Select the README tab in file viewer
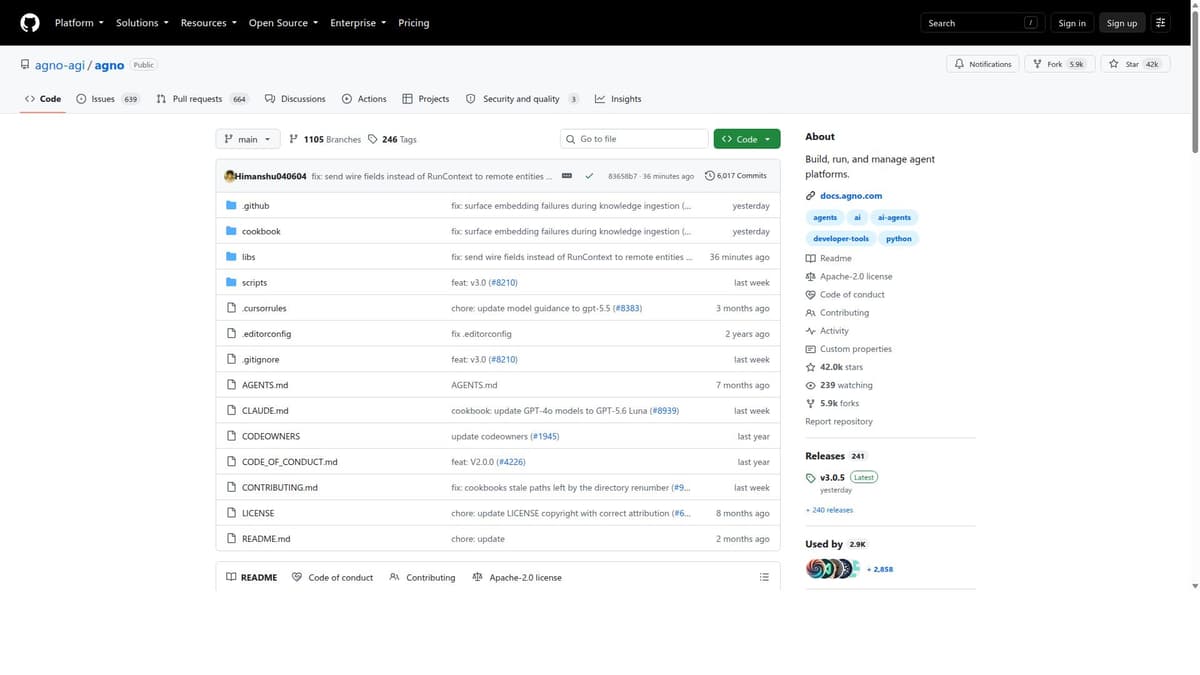The height and width of the screenshot is (675, 1200). coord(252,577)
